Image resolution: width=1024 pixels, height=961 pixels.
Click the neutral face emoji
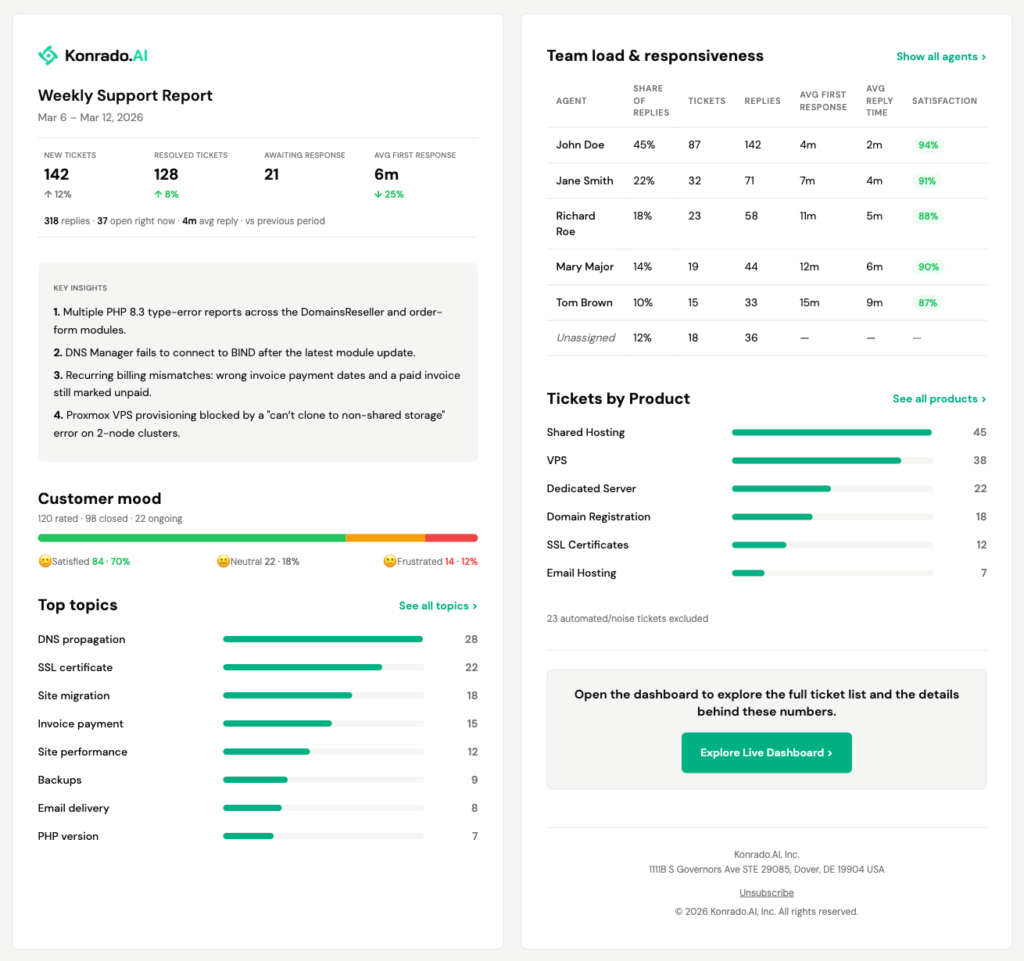[223, 561]
